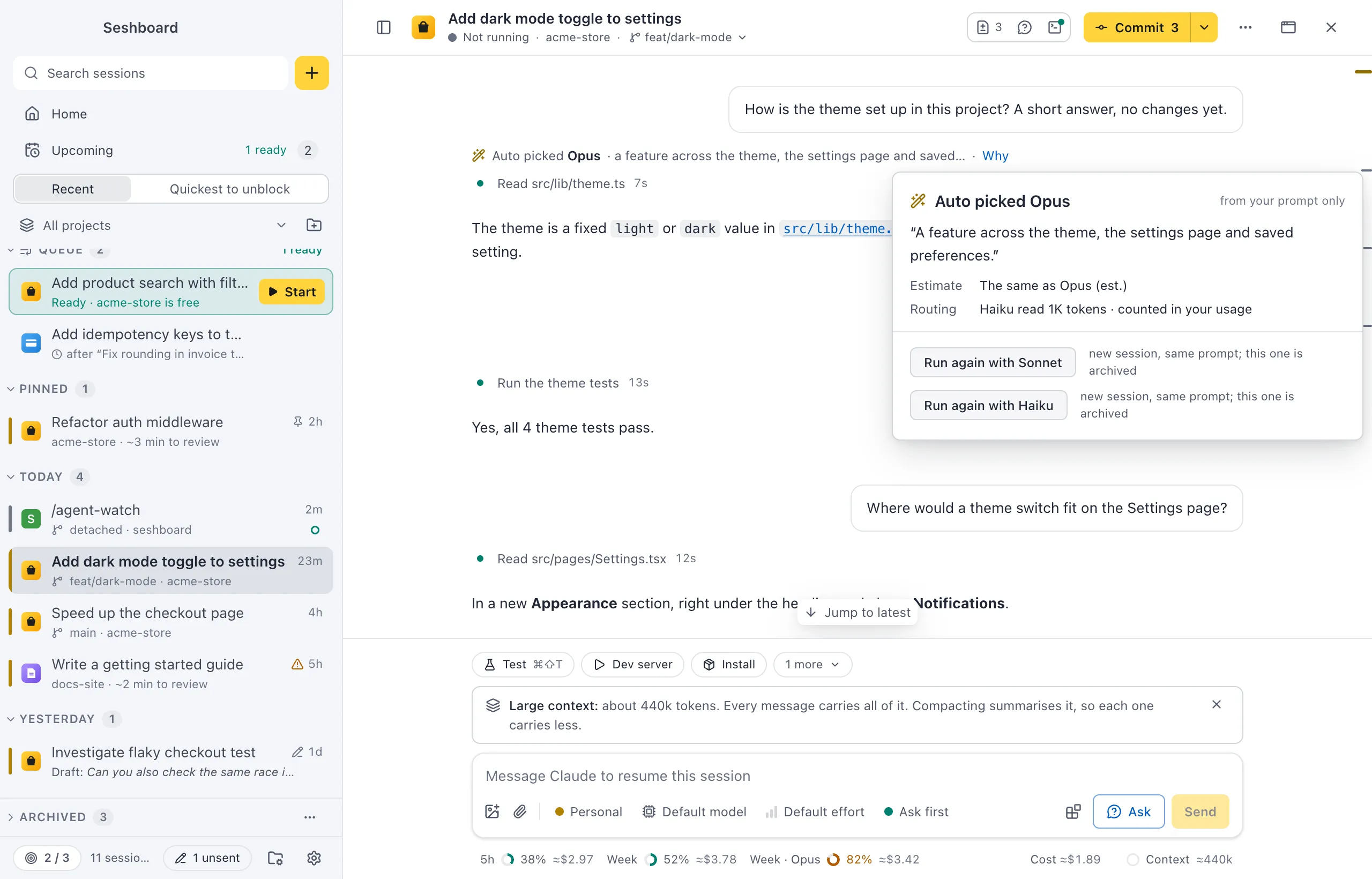Open settings gear in sidebar footer

click(314, 858)
